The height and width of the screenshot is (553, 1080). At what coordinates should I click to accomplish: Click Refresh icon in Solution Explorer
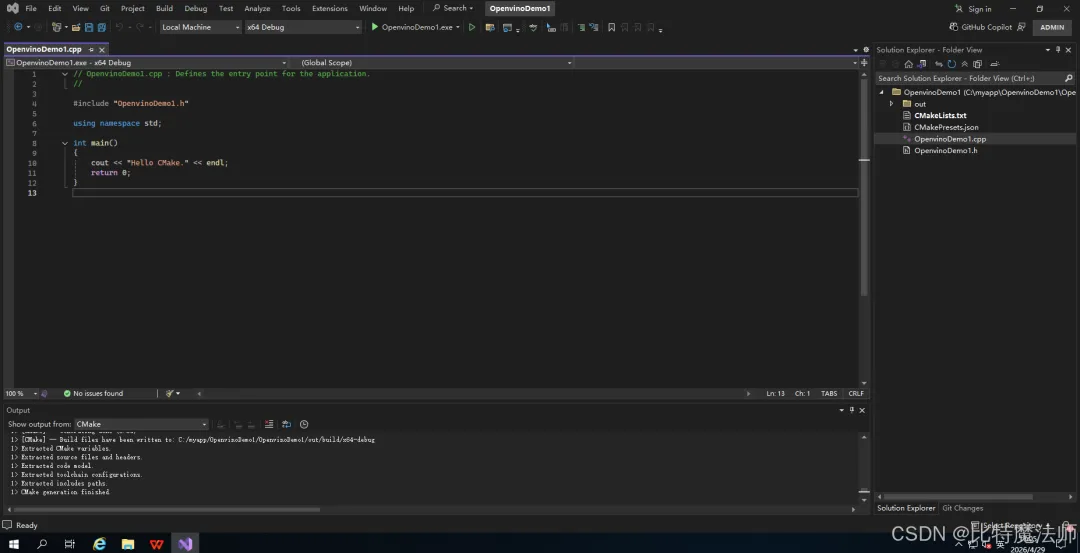[x=951, y=64]
